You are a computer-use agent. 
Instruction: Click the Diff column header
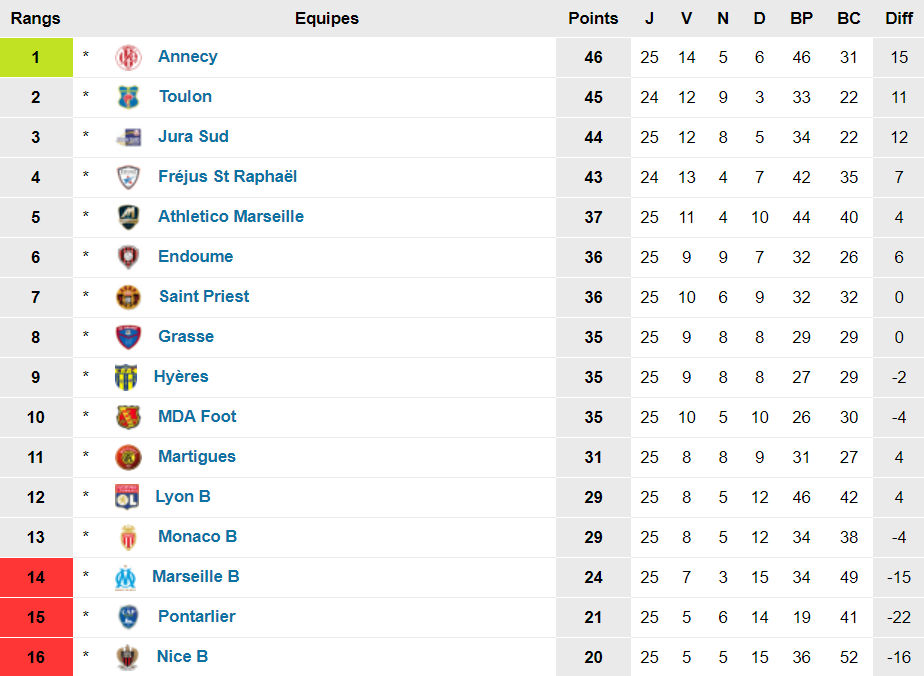pyautogui.click(x=899, y=18)
